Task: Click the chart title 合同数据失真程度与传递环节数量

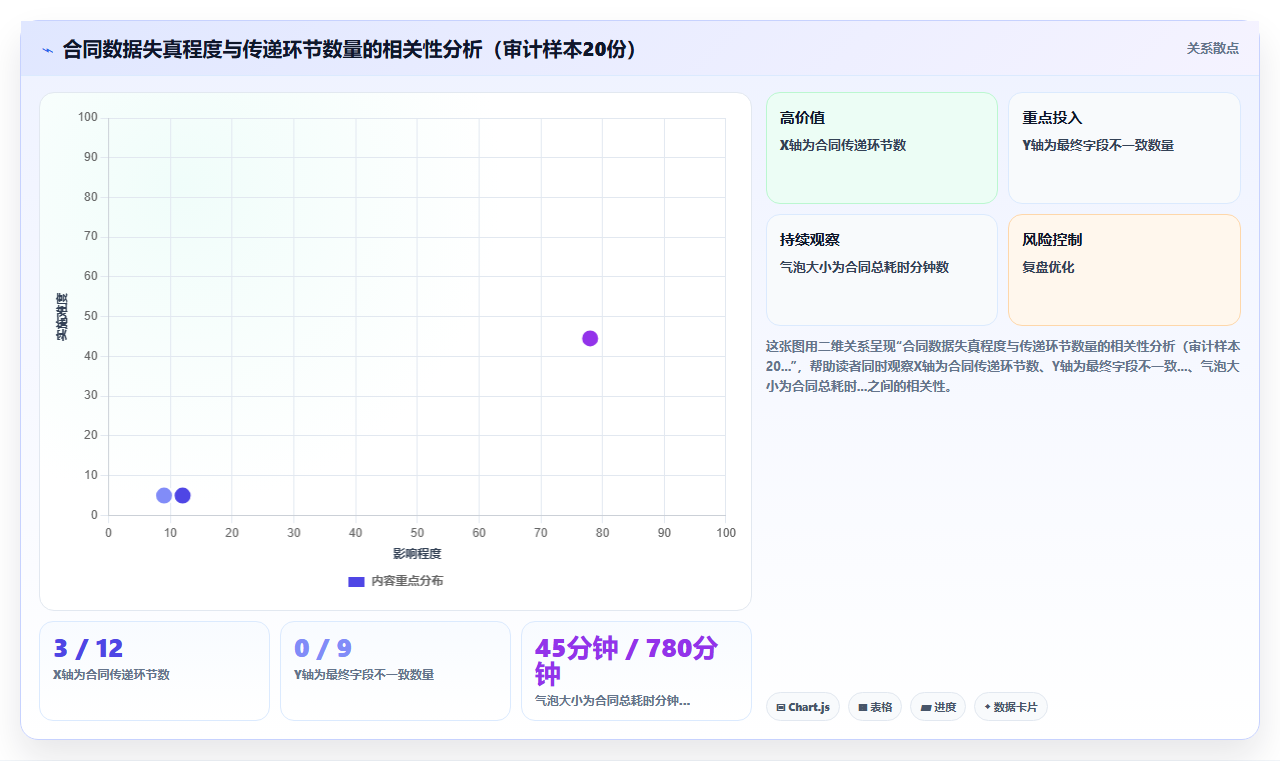Action: [x=350, y=49]
